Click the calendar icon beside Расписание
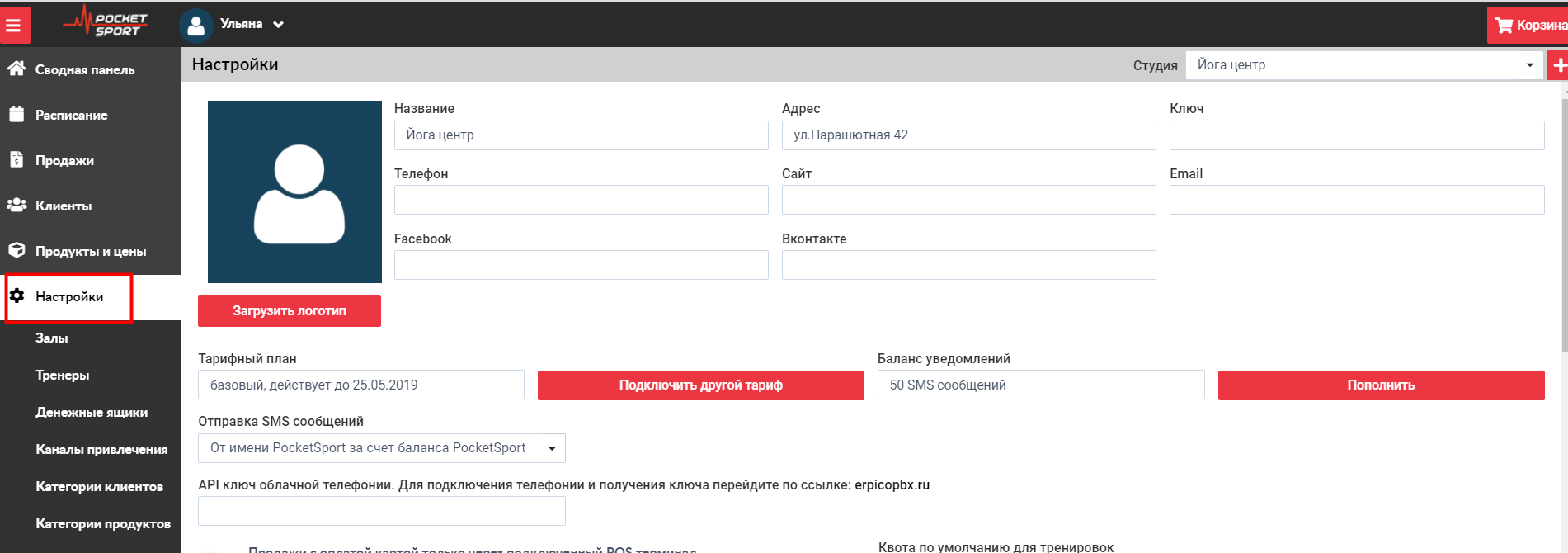1568x553 pixels. coord(16,115)
